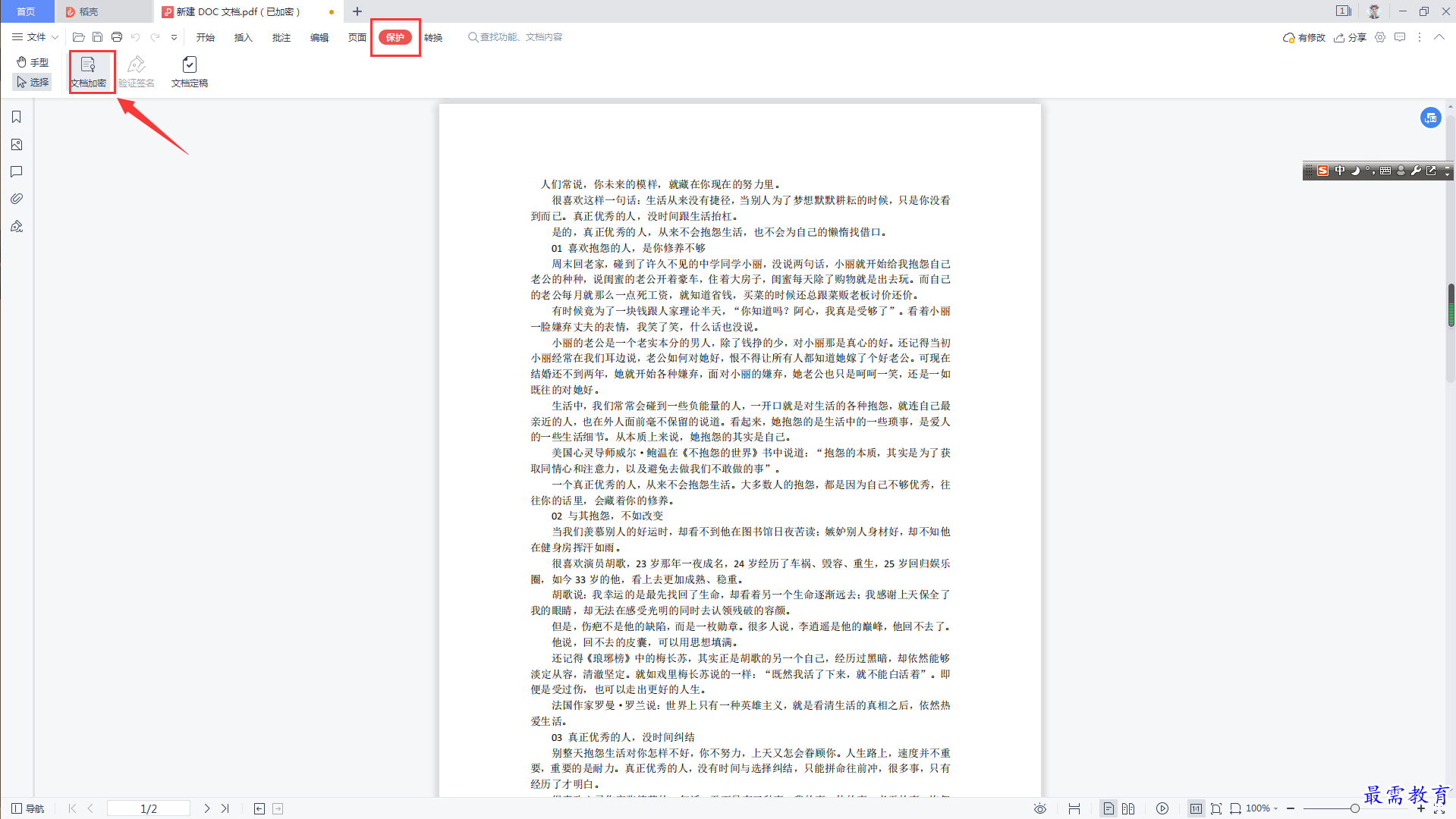Viewport: 1456px width, 819px height.
Task: Open the comments panel in left sidebar
Action: pos(16,172)
